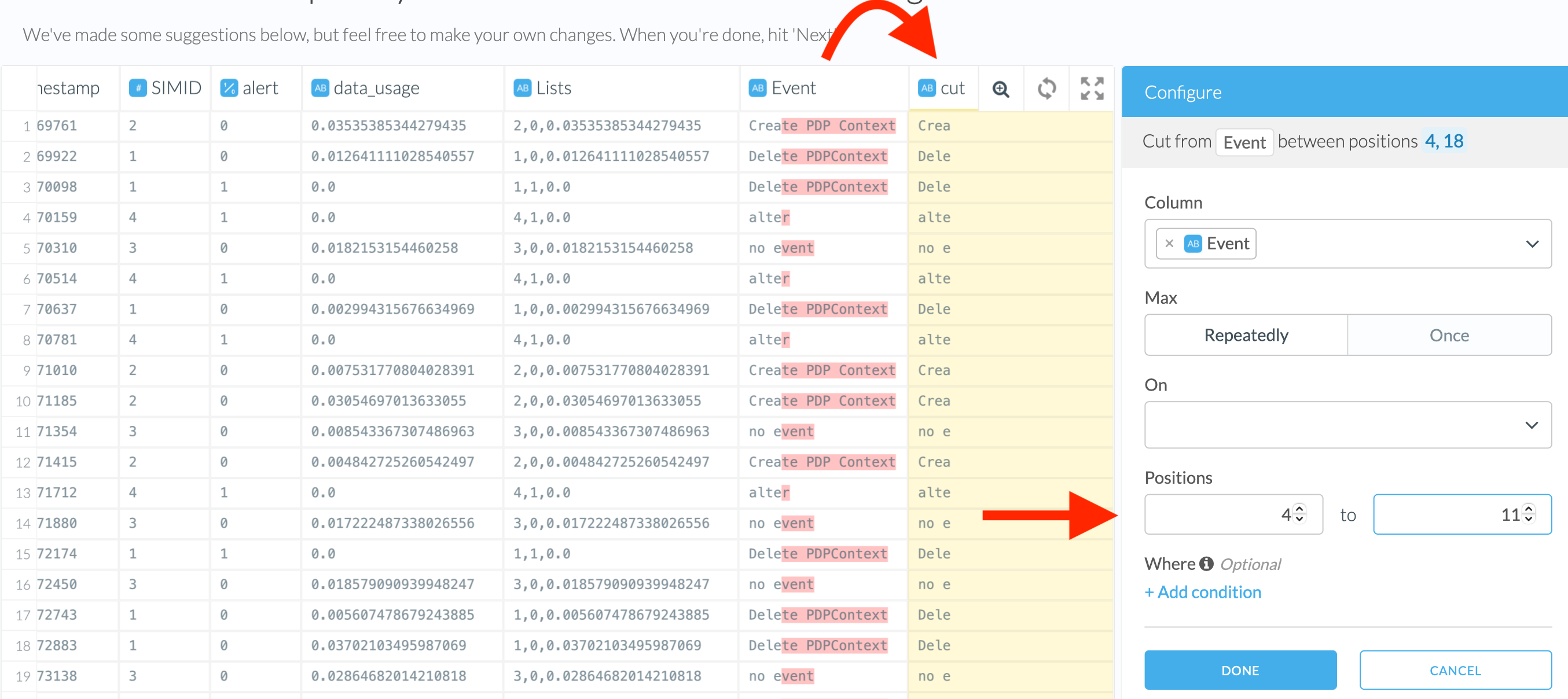Click the percent type icon beside alert
This screenshot has width=1568, height=699.
(x=229, y=88)
